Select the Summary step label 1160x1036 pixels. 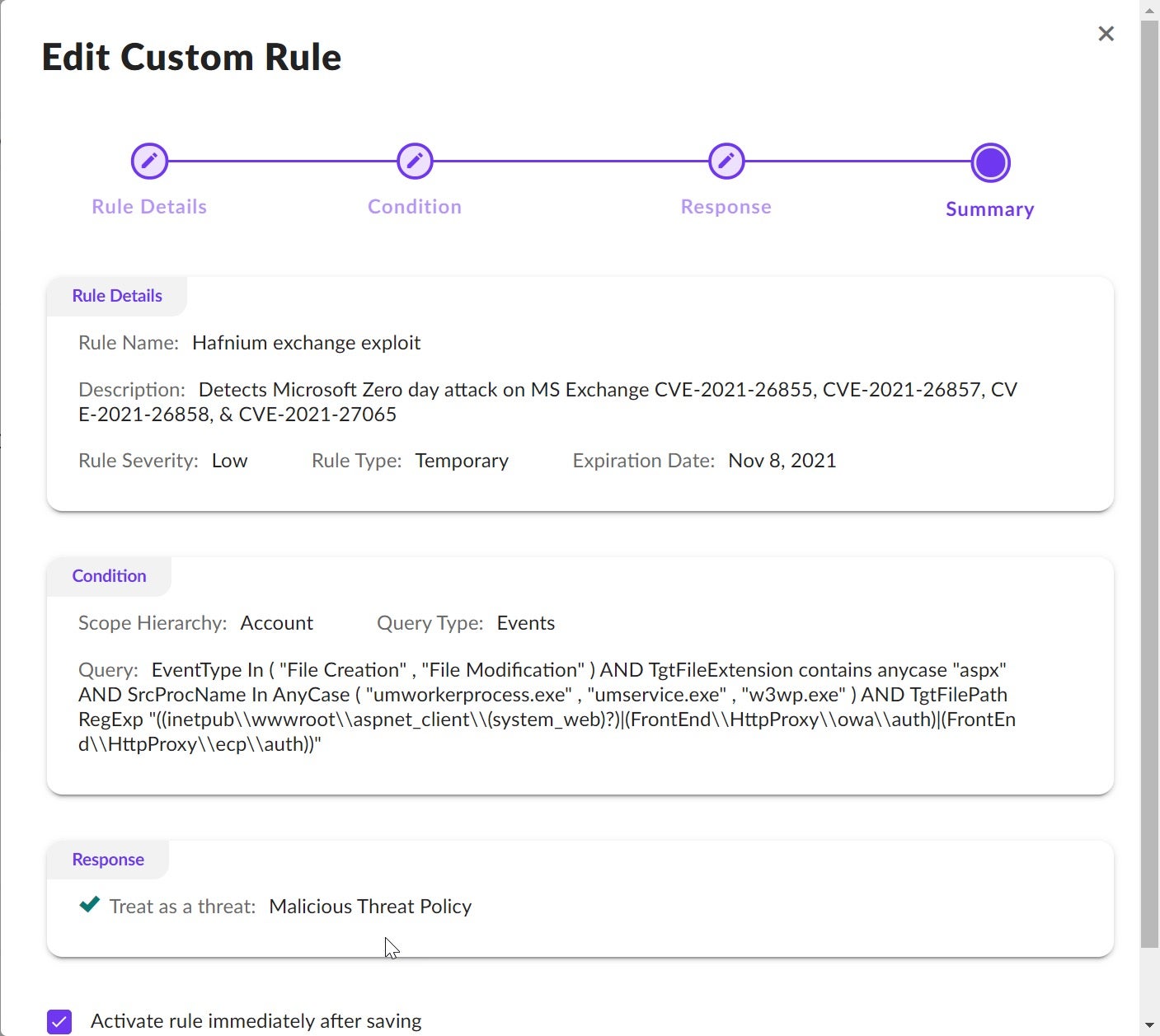coord(990,209)
